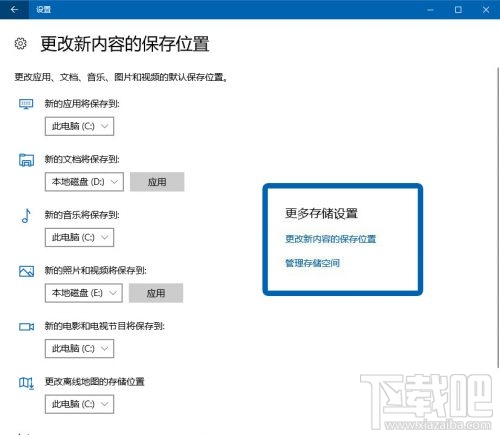Minimize the Settings window
500x435 pixels.
tap(430, 10)
